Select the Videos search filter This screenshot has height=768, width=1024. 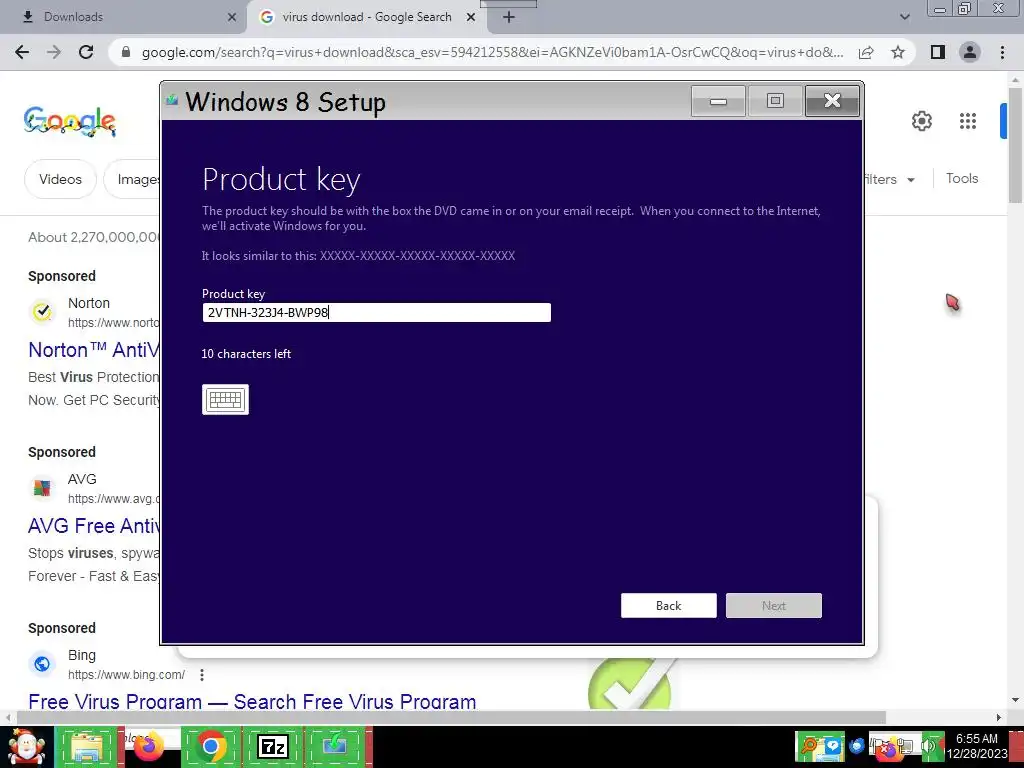(x=60, y=179)
